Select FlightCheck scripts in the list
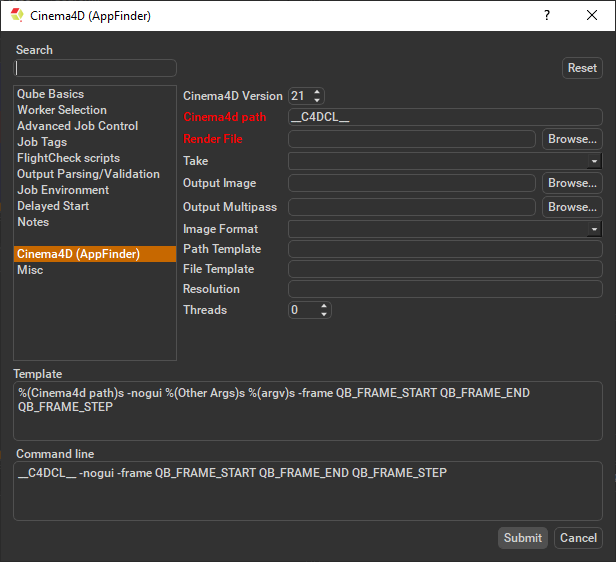Screen dimensions: 616x562 point(68,158)
